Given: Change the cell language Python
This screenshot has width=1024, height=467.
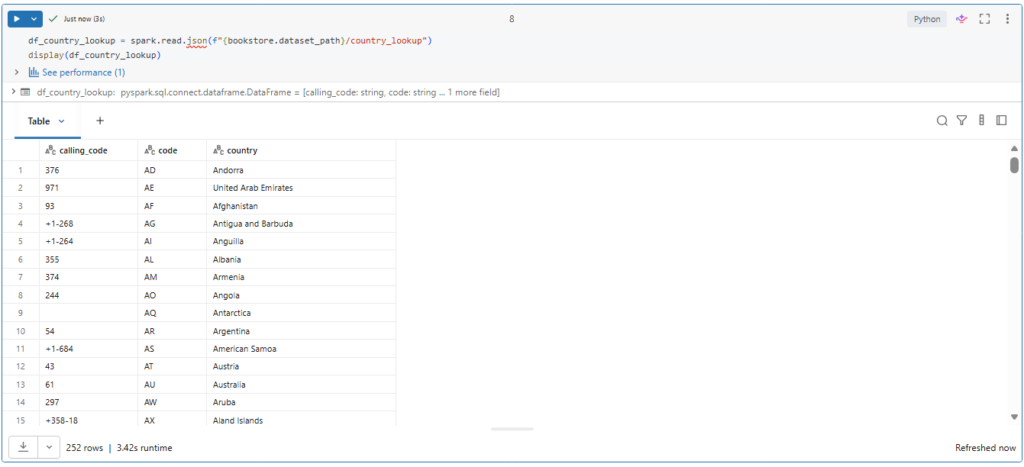Looking at the screenshot, I should click(x=927, y=19).
